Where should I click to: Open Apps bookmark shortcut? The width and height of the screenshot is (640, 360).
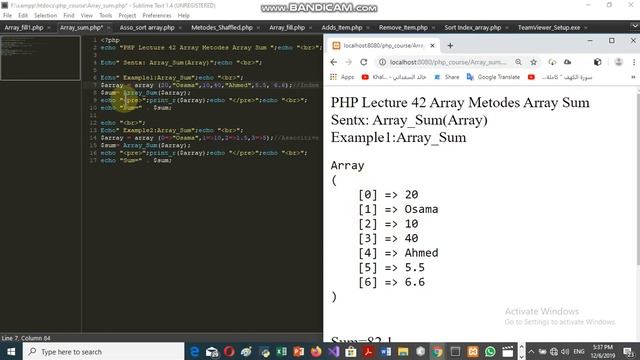[x=342, y=77]
